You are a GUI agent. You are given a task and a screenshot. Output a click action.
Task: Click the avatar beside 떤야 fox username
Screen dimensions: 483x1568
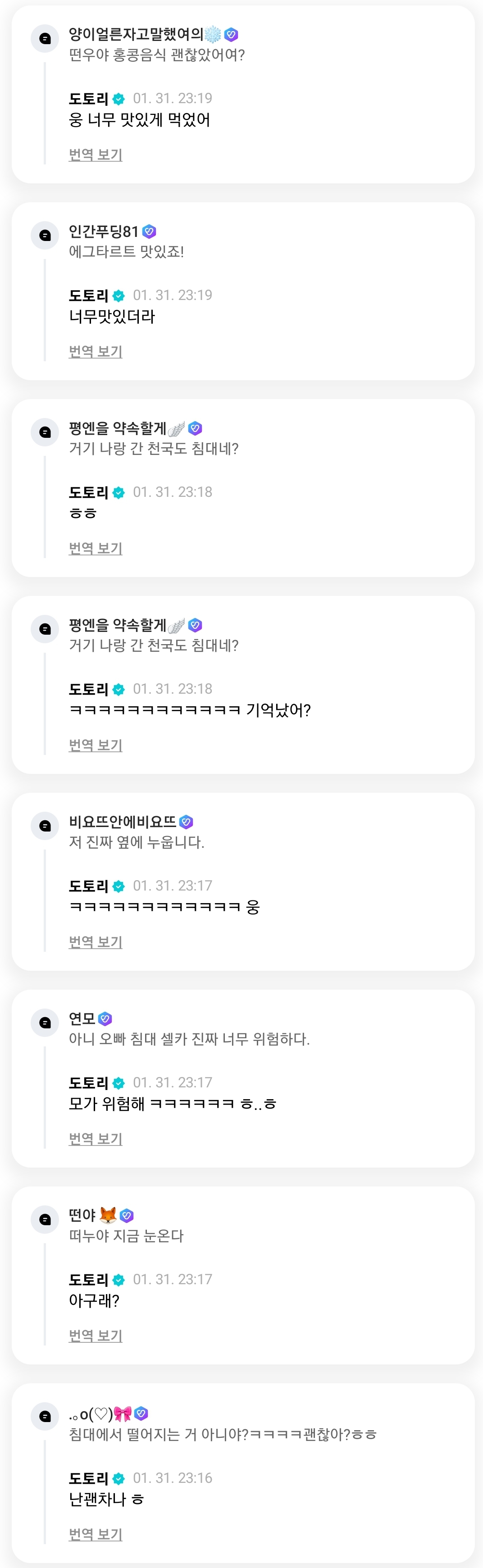click(x=45, y=1219)
